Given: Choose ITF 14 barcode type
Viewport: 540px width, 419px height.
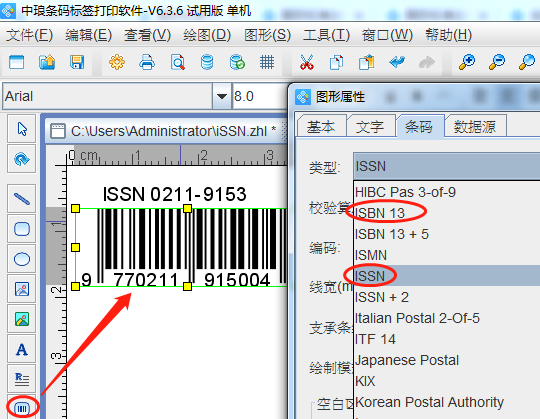Looking at the screenshot, I should pos(447,339).
